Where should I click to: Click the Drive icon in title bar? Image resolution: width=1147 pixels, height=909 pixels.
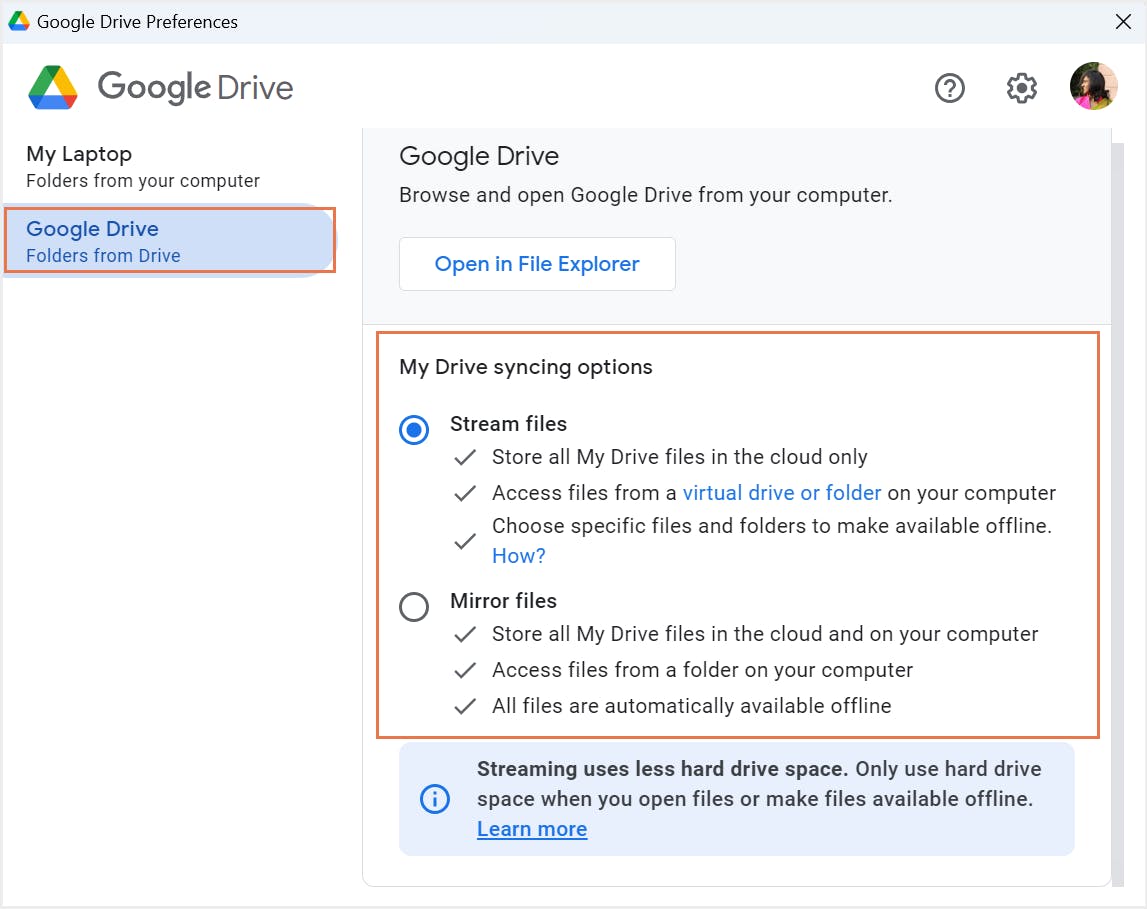pos(18,21)
